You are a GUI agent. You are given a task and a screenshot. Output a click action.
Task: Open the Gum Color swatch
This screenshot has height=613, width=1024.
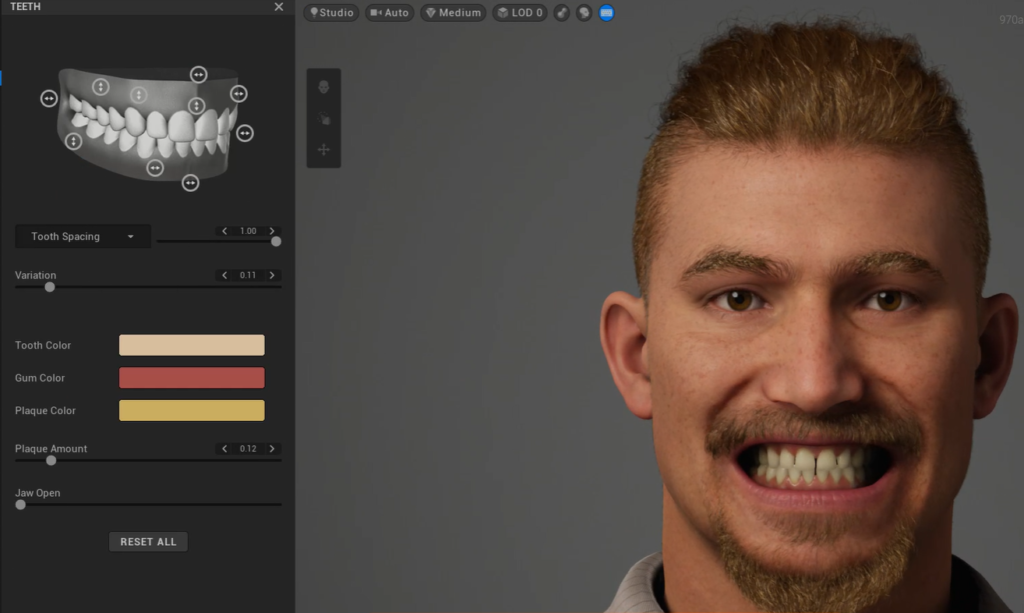pos(191,378)
